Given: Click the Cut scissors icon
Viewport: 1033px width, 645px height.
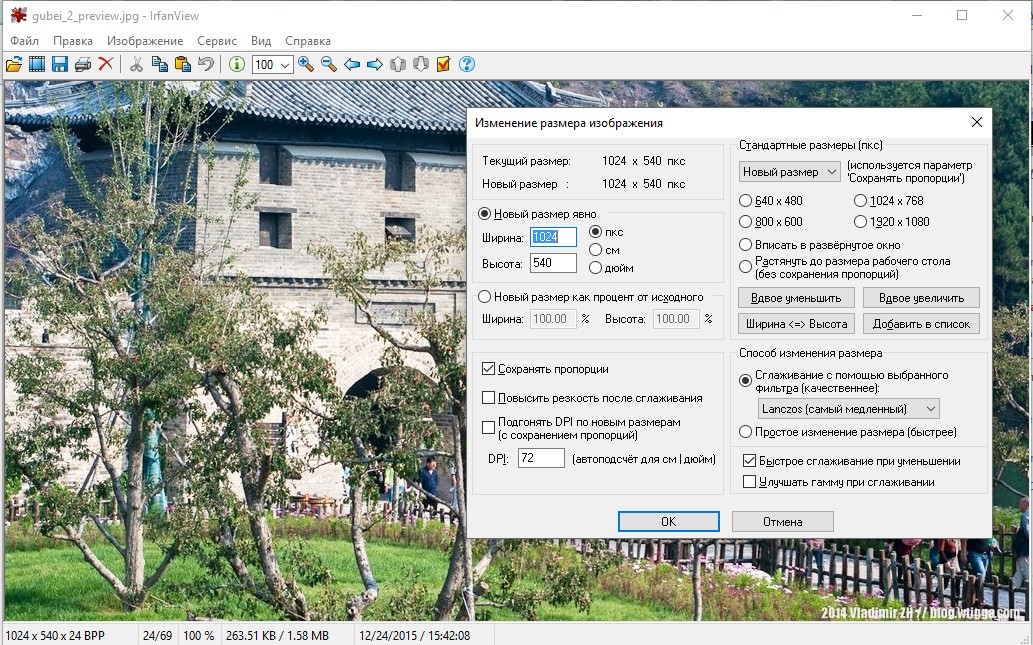Looking at the screenshot, I should point(136,64).
